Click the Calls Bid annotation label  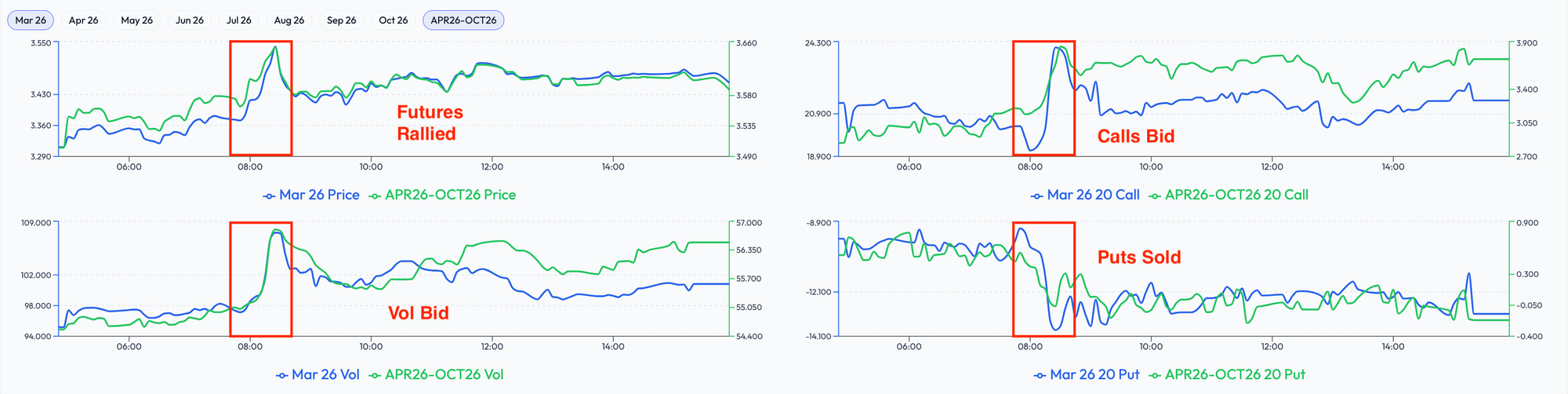pyautogui.click(x=1135, y=137)
